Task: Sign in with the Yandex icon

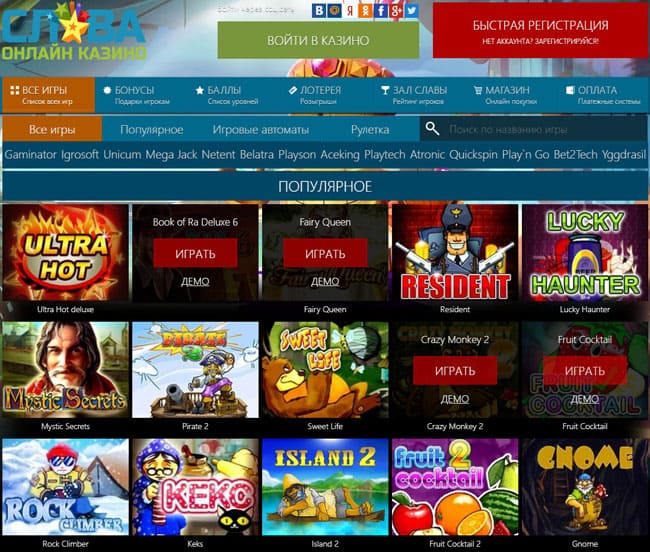Action: (x=349, y=10)
